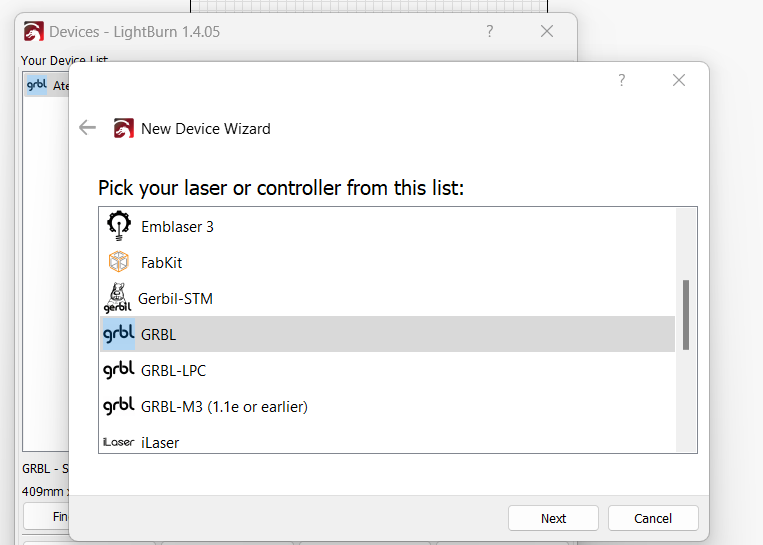The height and width of the screenshot is (545, 763).
Task: Select FabKit from the controller list
Action: click(387, 262)
